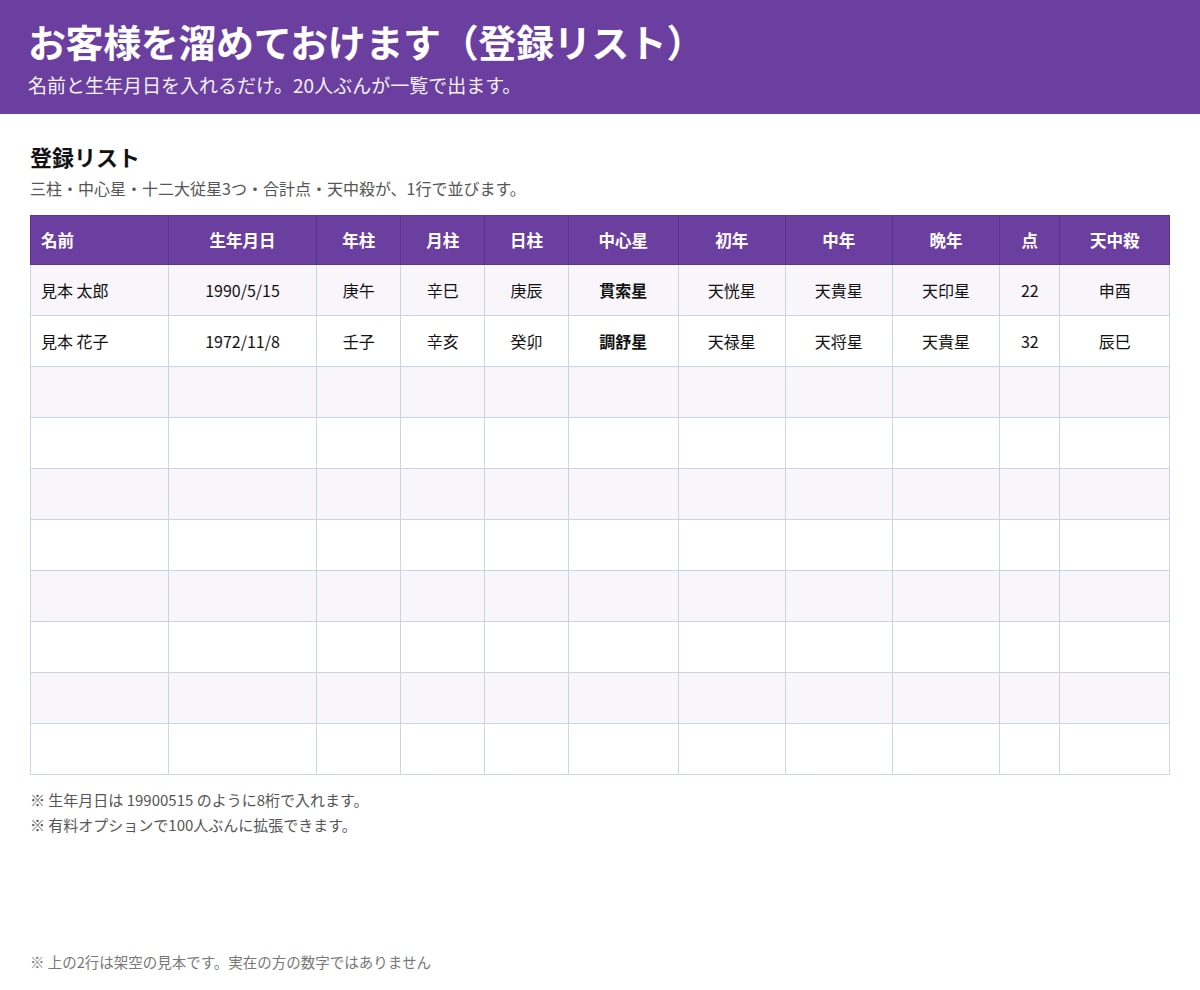Select the 初年 column header
This screenshot has height=990, width=1200.
tap(731, 240)
